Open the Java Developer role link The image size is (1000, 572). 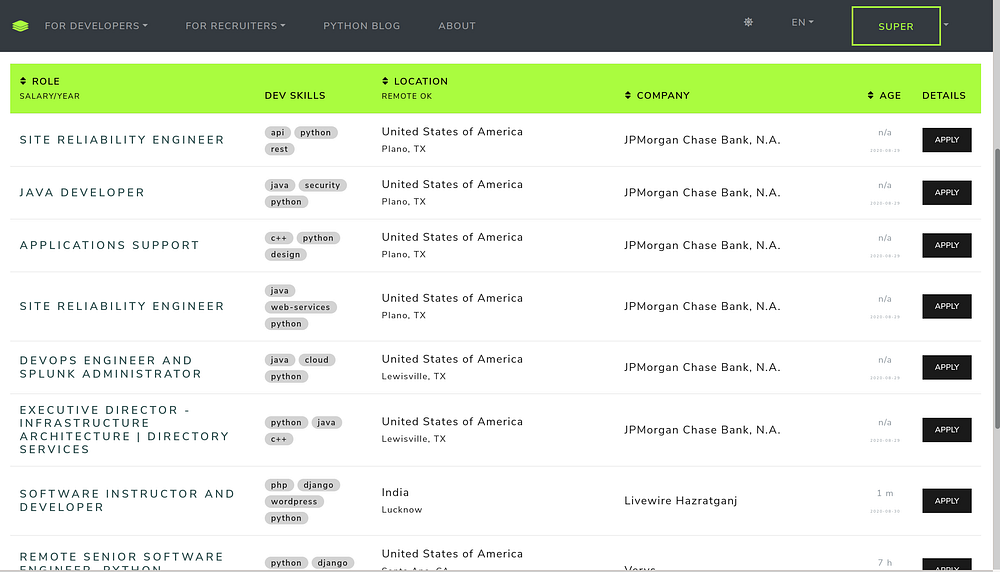click(x=82, y=193)
